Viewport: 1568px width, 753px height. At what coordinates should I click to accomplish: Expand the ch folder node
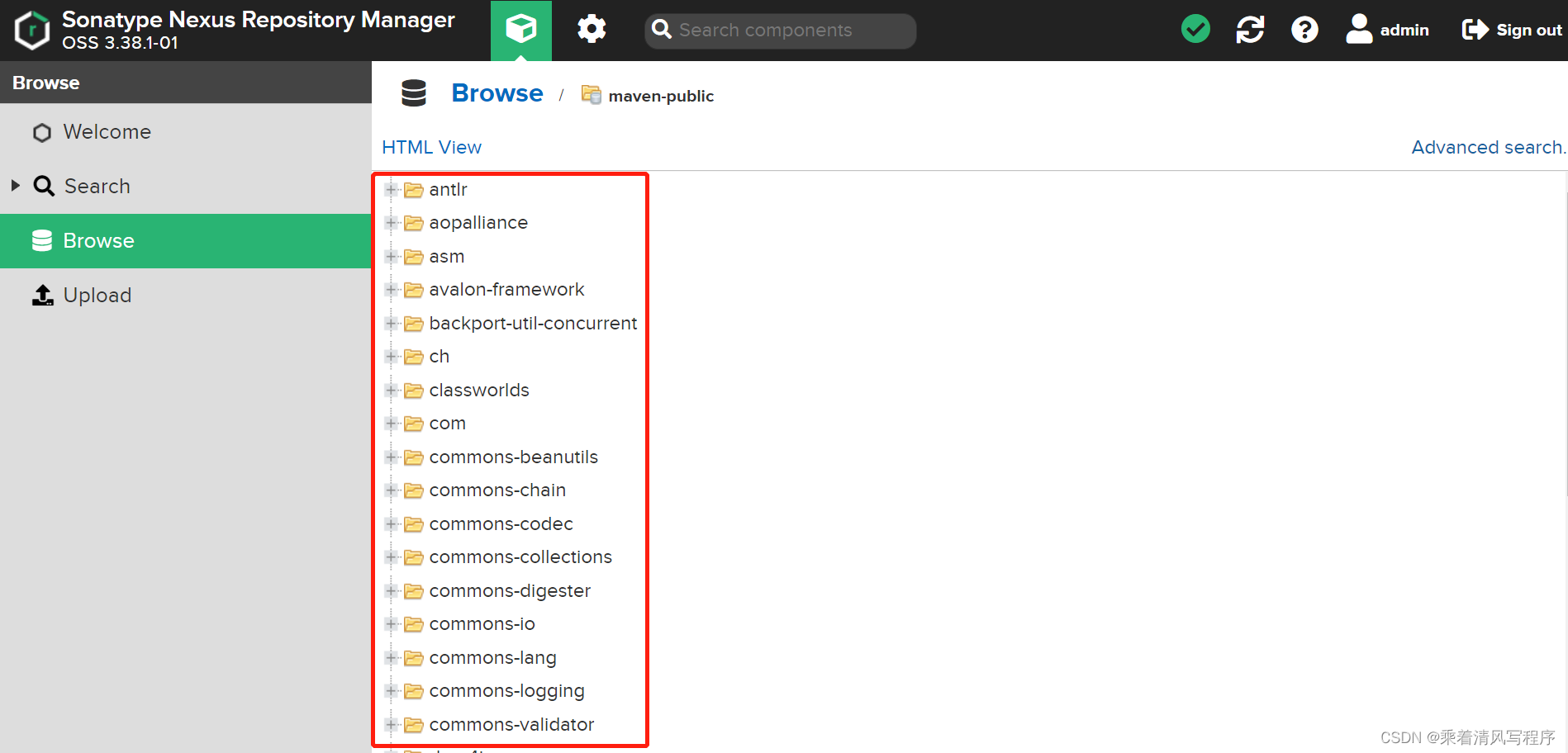[392, 357]
